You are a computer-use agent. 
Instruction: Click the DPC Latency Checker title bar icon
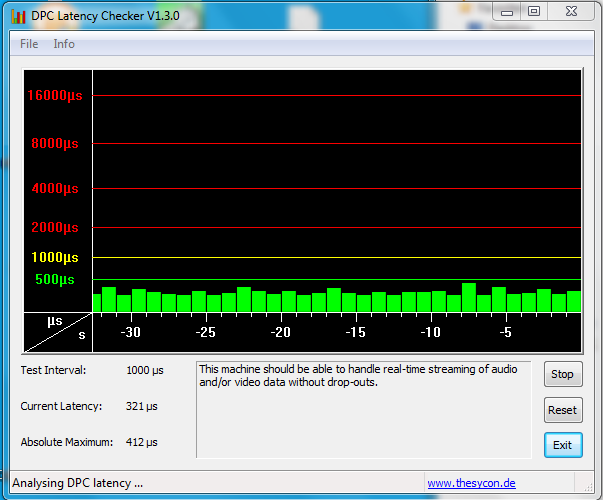pos(18,16)
